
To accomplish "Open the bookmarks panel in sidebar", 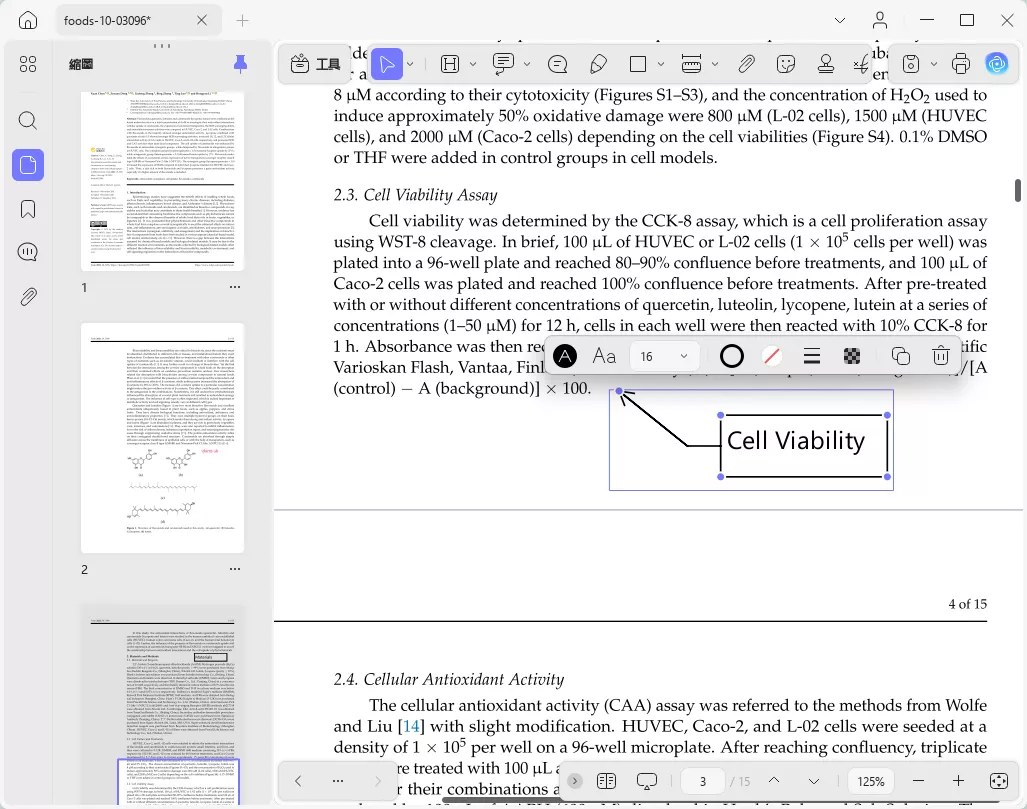I will tap(28, 209).
